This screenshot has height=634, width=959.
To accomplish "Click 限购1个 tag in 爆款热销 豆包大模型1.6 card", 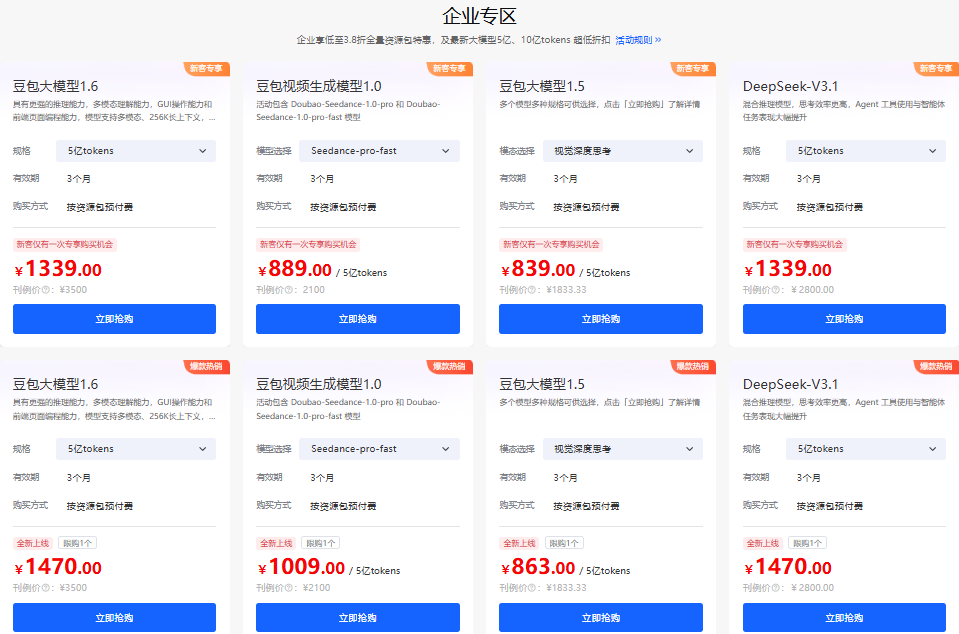I will click(x=77, y=544).
